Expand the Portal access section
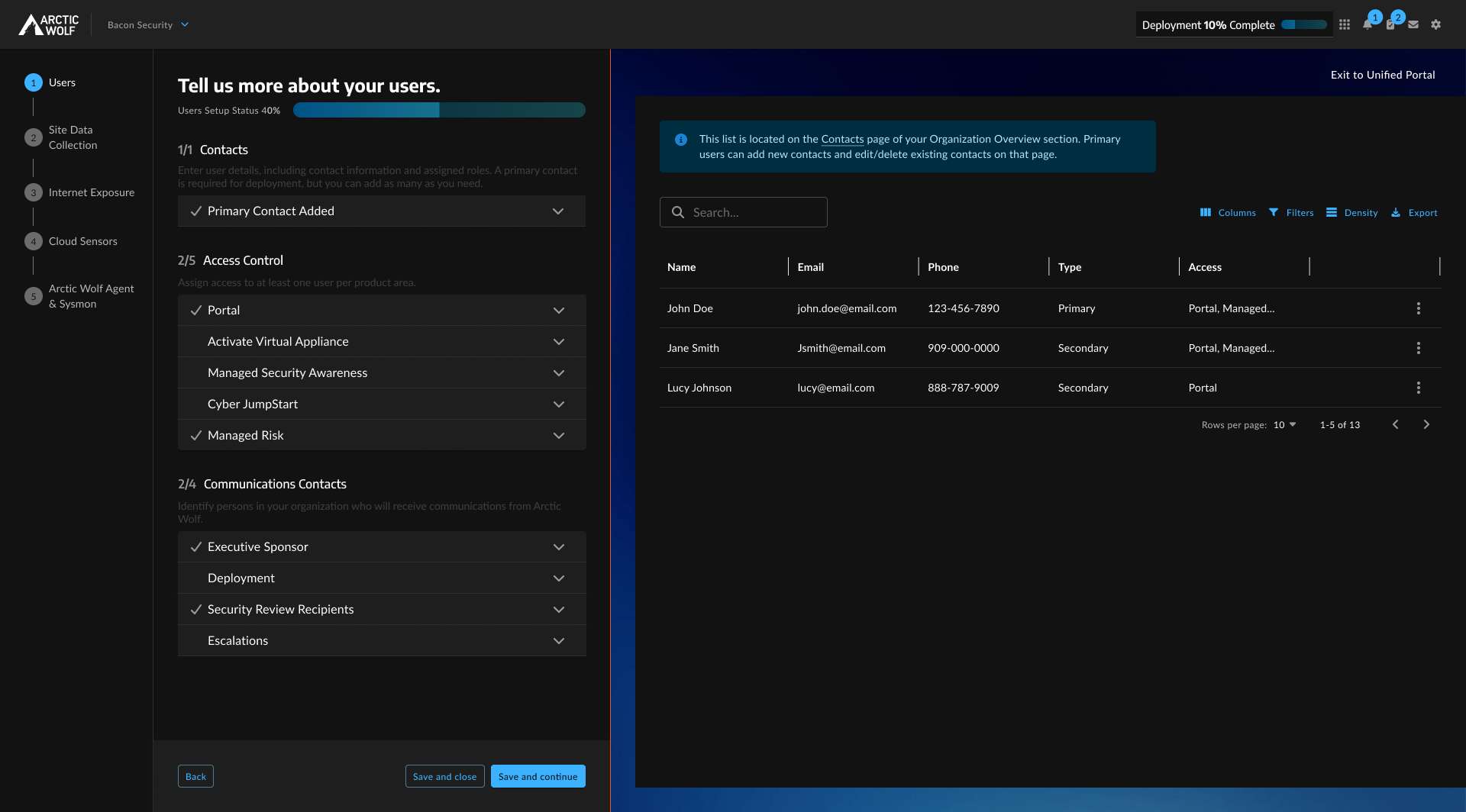The image size is (1466, 812). pyautogui.click(x=382, y=310)
